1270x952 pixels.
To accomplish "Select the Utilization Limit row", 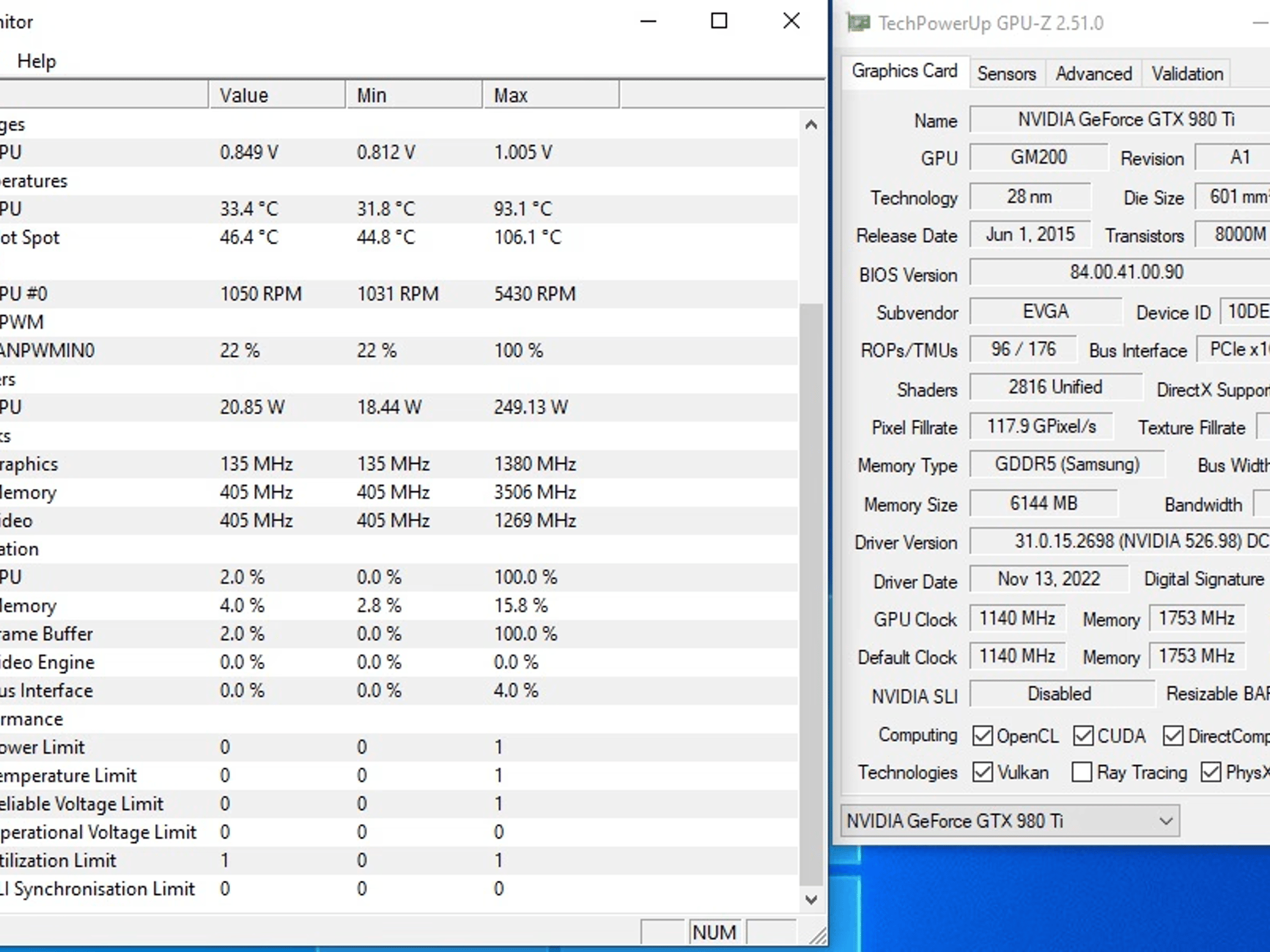I will 399,860.
